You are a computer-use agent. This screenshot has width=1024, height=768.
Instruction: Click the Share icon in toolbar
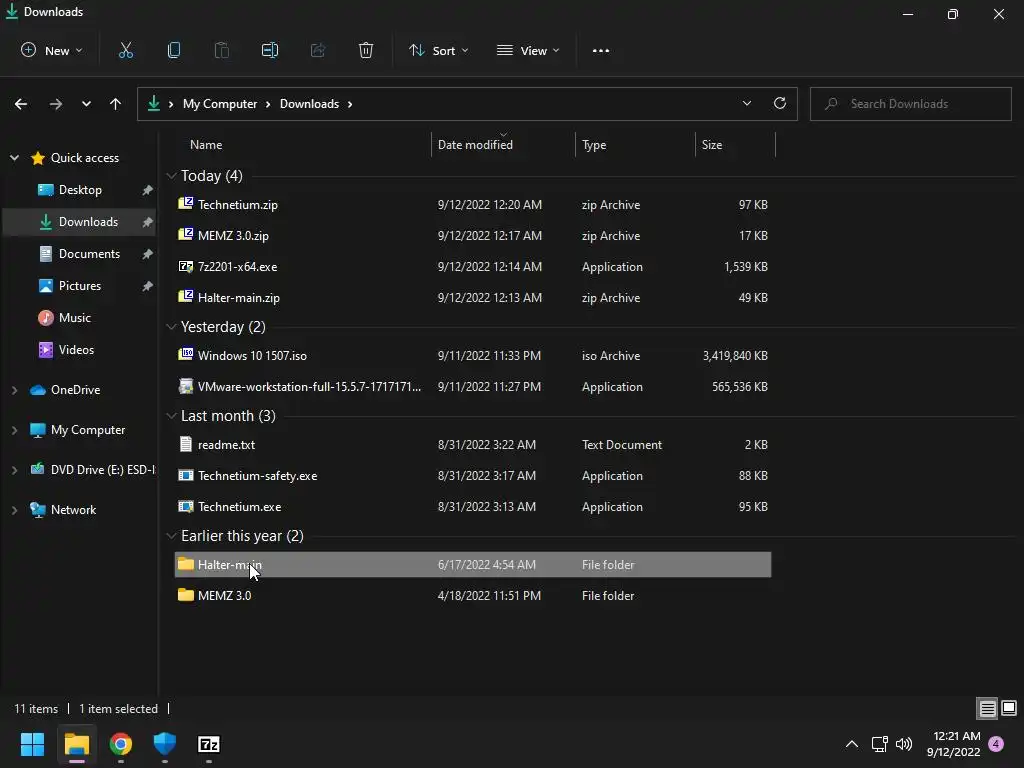pyautogui.click(x=318, y=50)
